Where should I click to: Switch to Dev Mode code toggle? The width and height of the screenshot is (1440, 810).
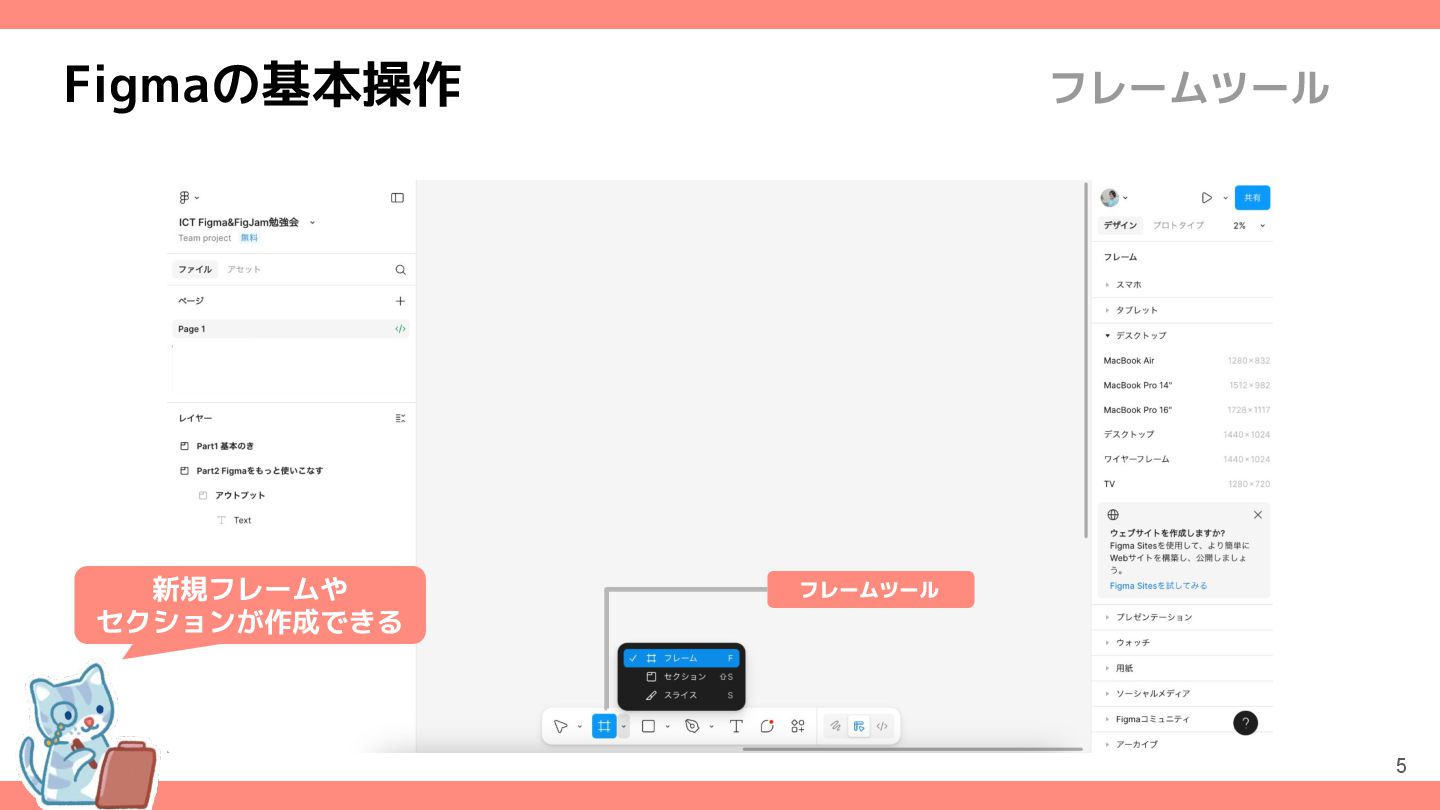(882, 726)
